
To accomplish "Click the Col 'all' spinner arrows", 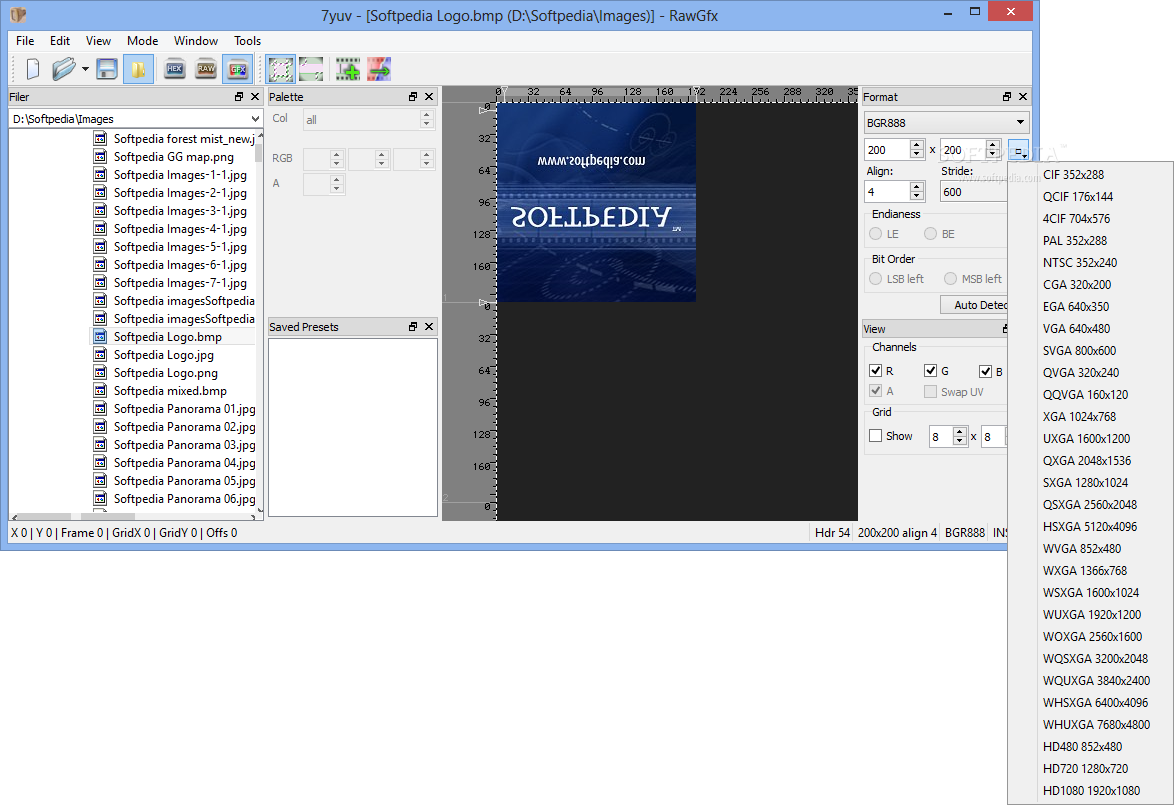I will (x=426, y=120).
